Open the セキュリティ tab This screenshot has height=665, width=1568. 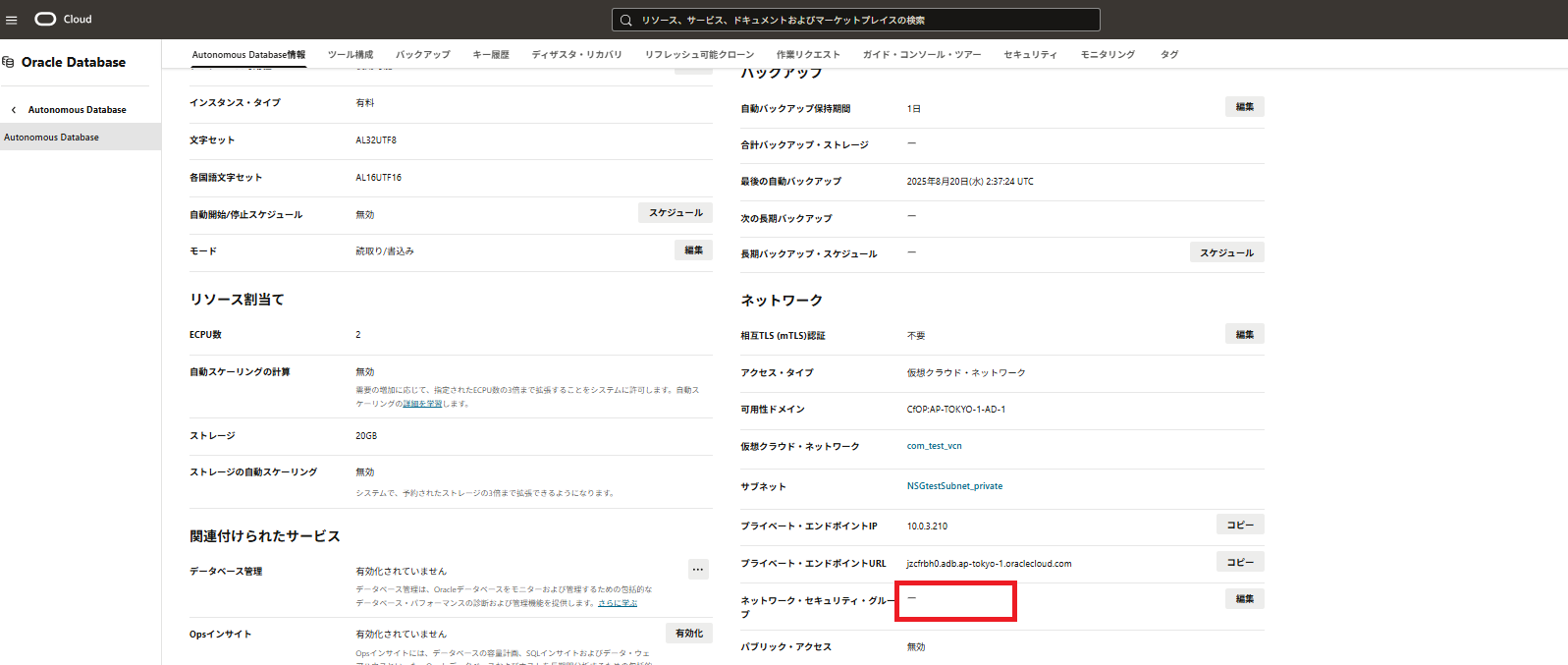[x=1031, y=55]
